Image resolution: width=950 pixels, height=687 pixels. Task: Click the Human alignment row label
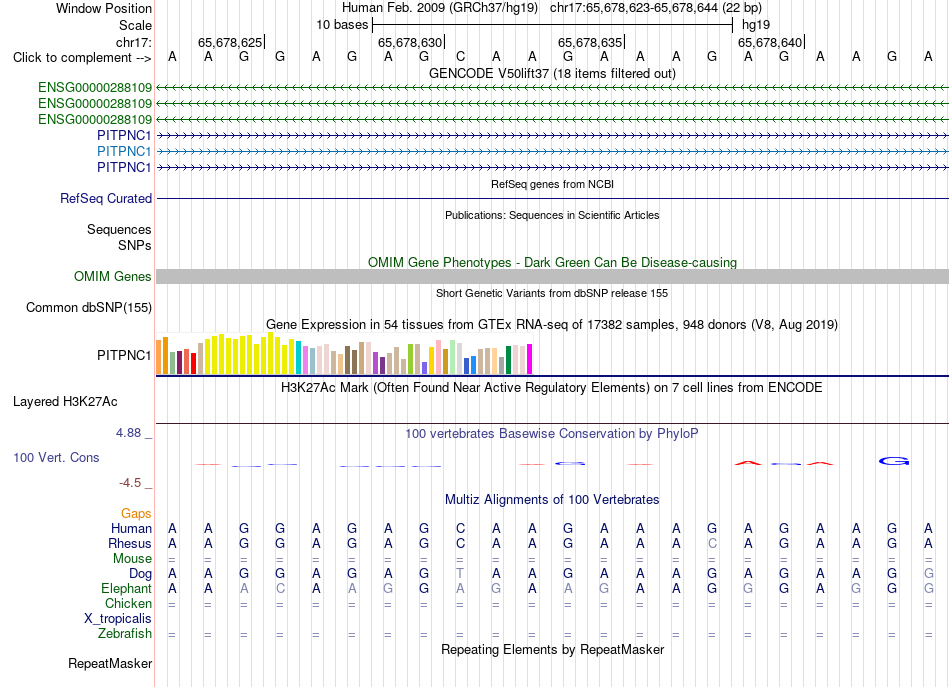click(131, 528)
